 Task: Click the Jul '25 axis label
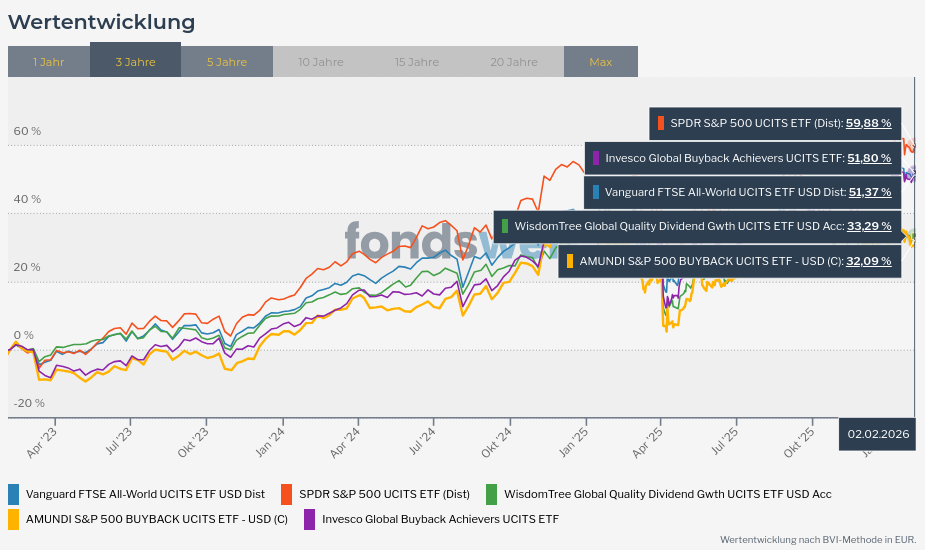(x=726, y=440)
